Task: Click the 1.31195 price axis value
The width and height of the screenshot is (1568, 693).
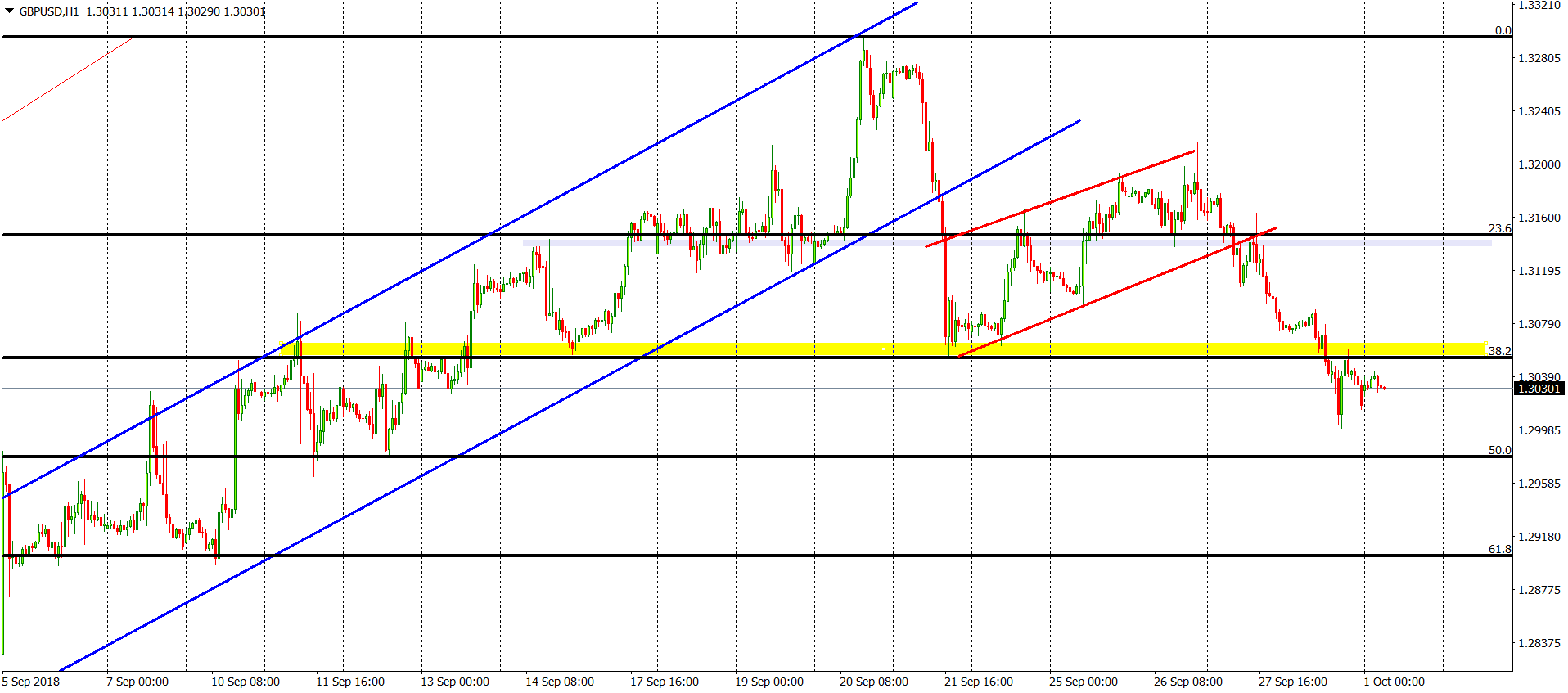Action: coord(1539,271)
